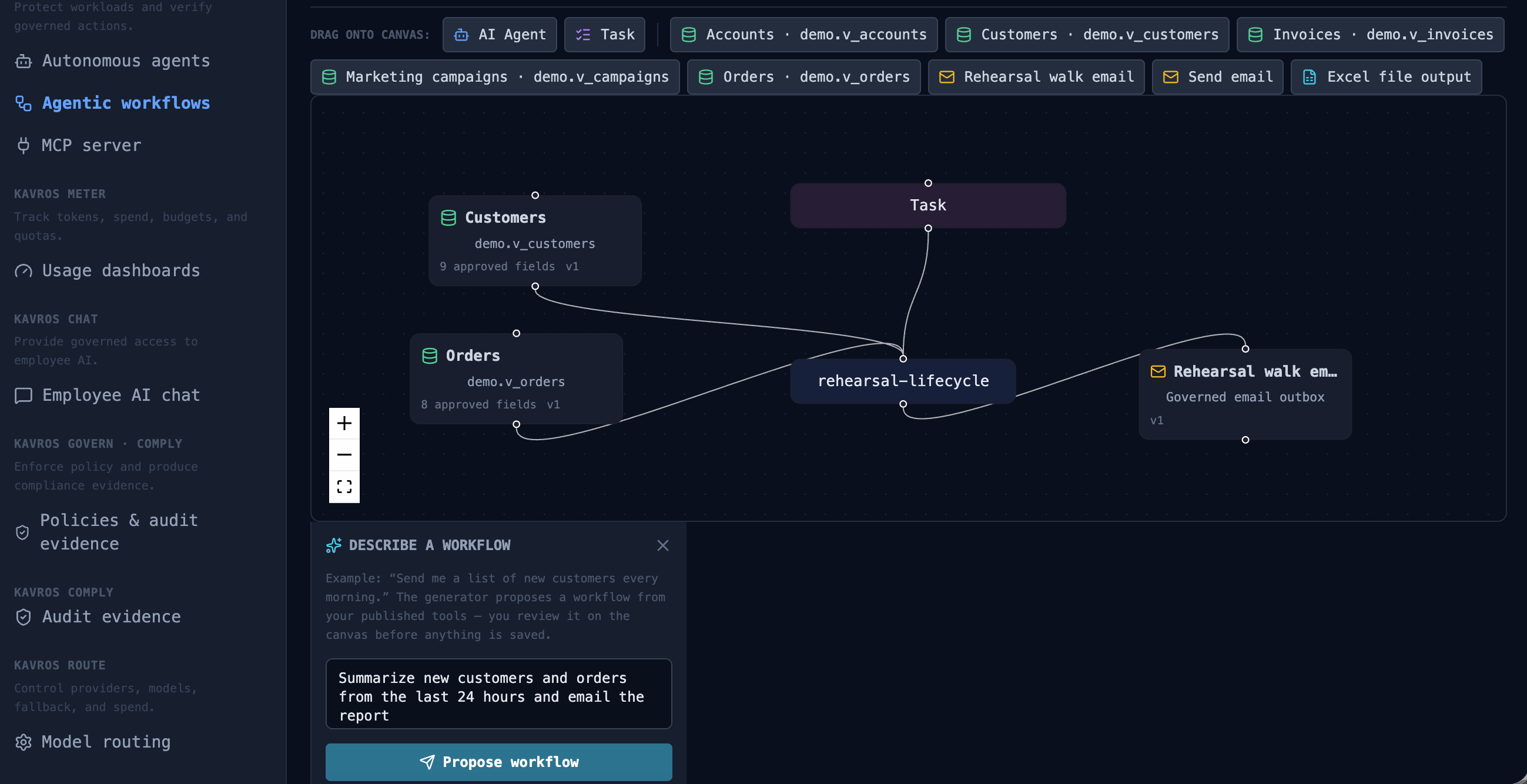Select the purple Task node
The height and width of the screenshot is (784, 1527).
coord(928,206)
